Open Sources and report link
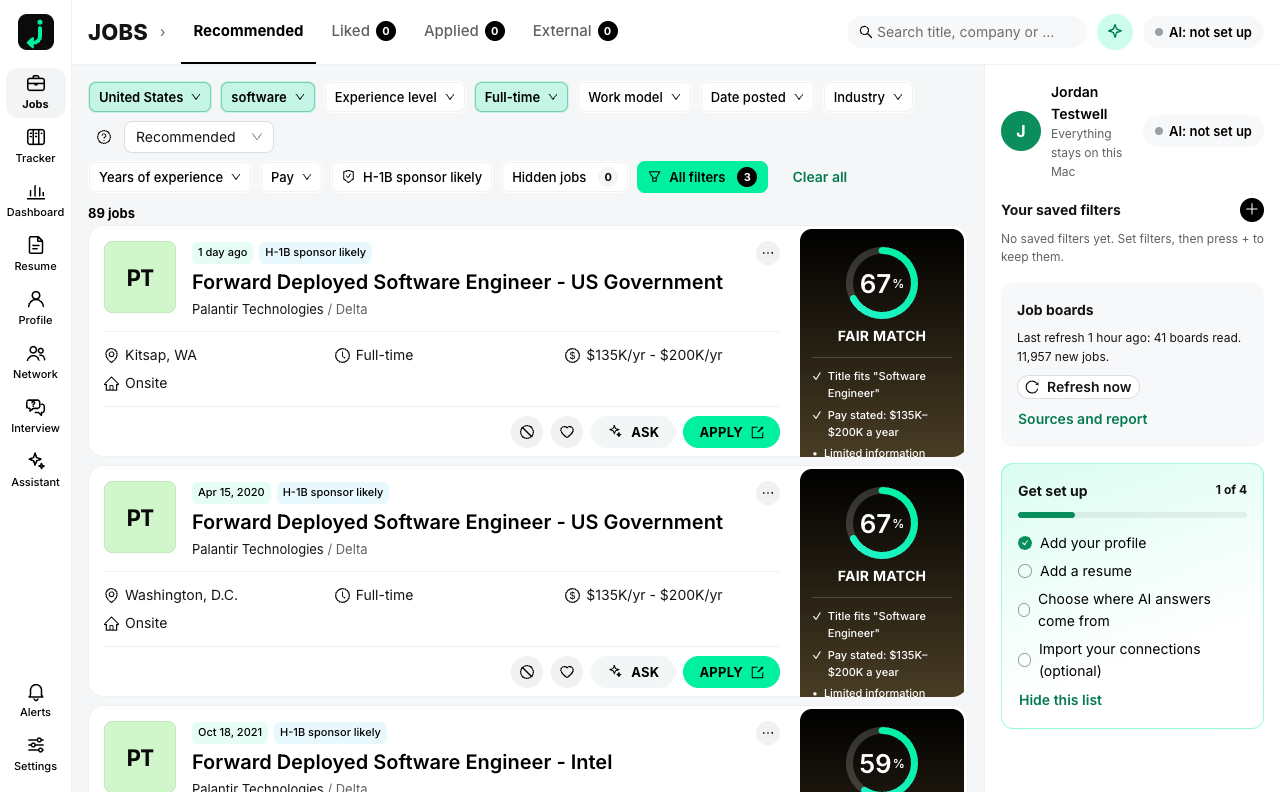 1082,419
